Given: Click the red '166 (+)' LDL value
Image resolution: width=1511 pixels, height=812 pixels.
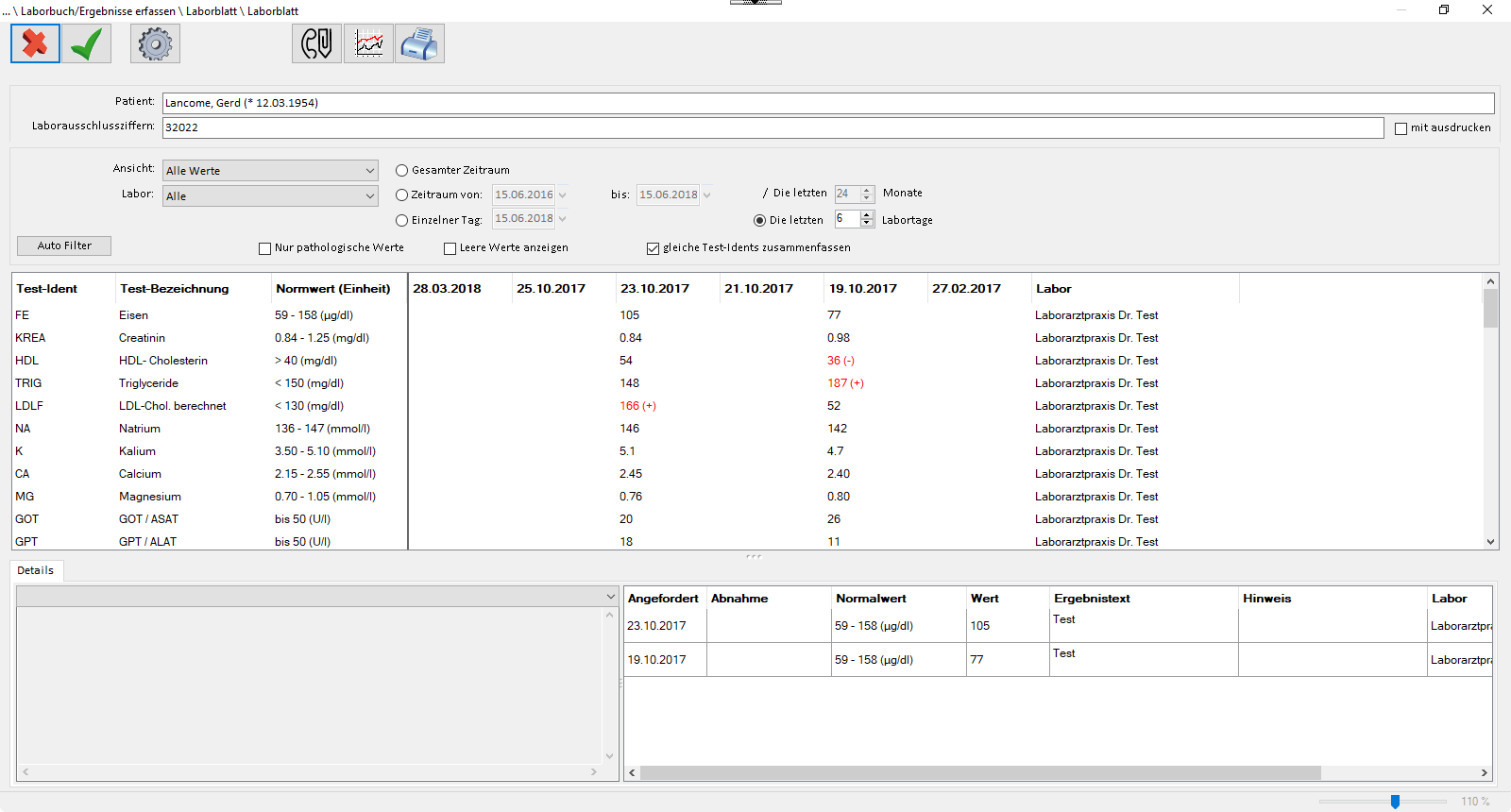Looking at the screenshot, I should (637, 406).
